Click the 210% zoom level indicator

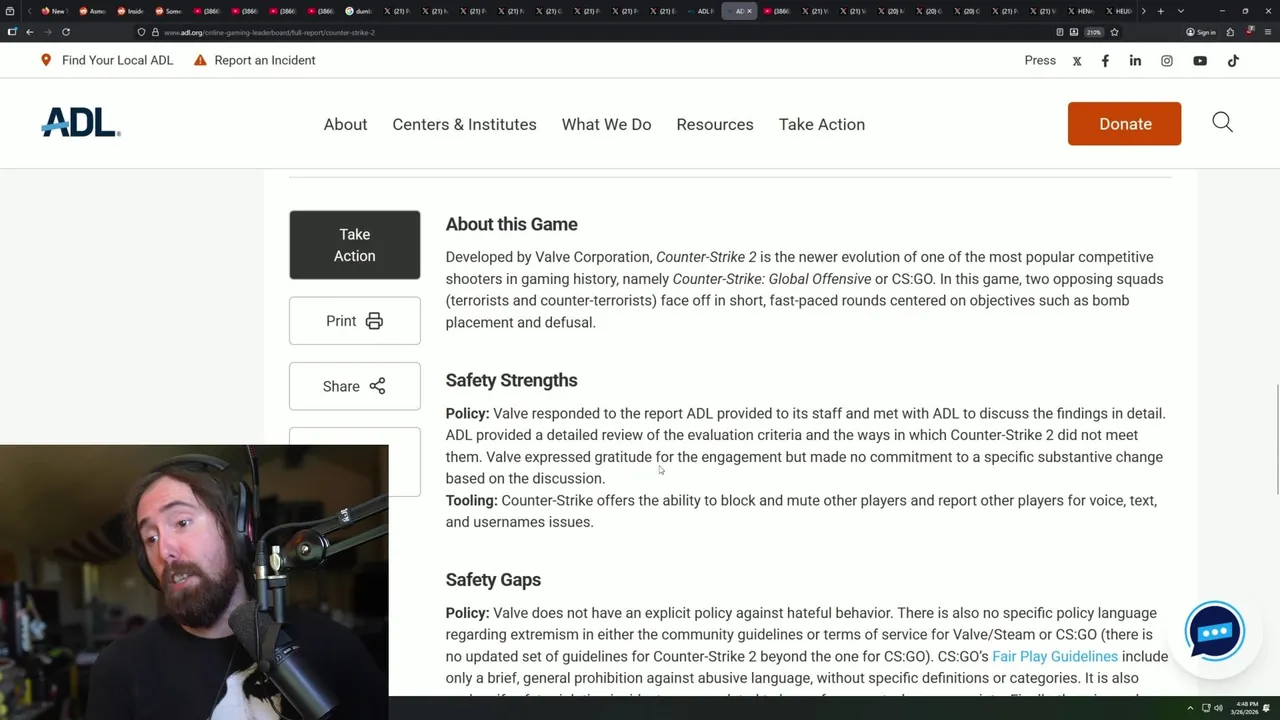coord(1094,32)
